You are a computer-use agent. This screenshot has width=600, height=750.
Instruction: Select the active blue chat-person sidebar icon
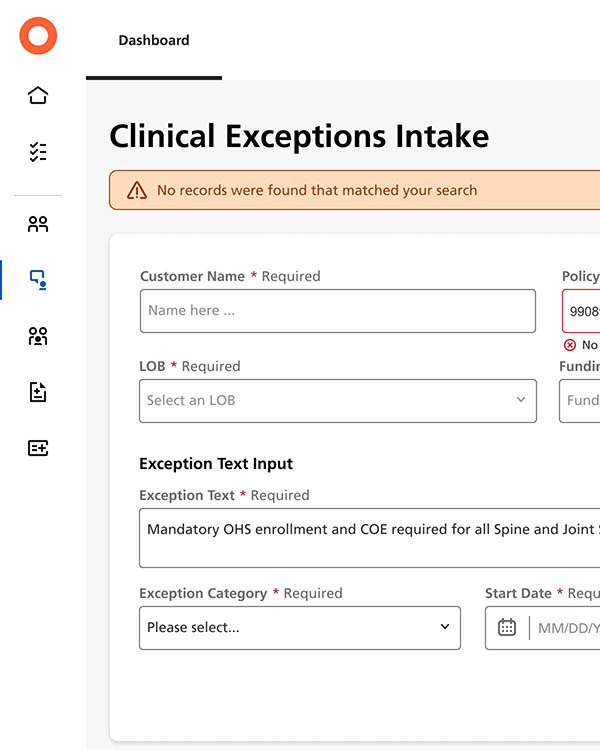click(x=38, y=280)
